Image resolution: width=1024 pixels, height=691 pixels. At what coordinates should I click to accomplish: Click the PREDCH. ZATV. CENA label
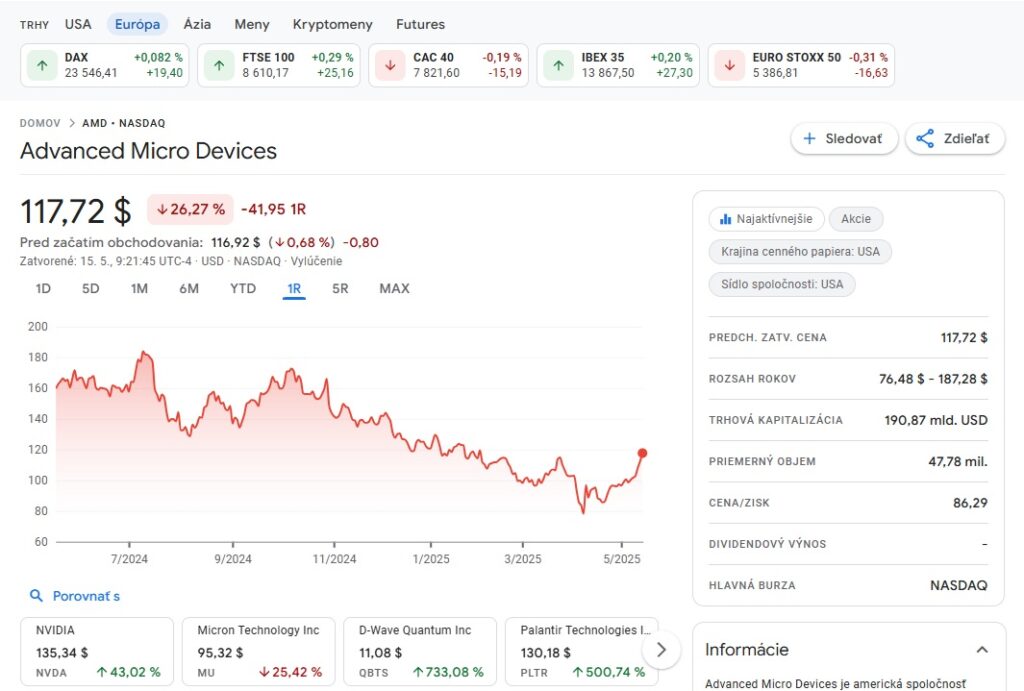click(x=768, y=338)
